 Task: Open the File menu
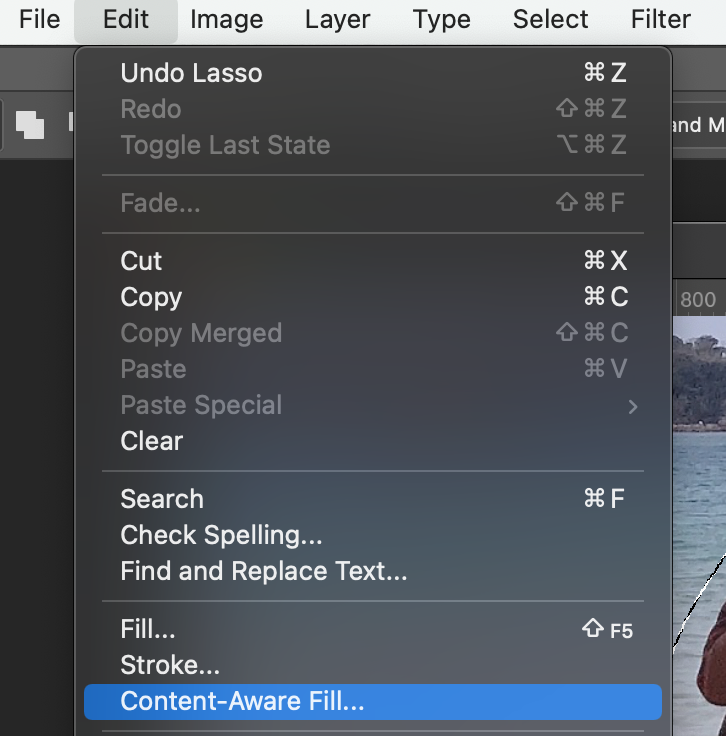40,19
